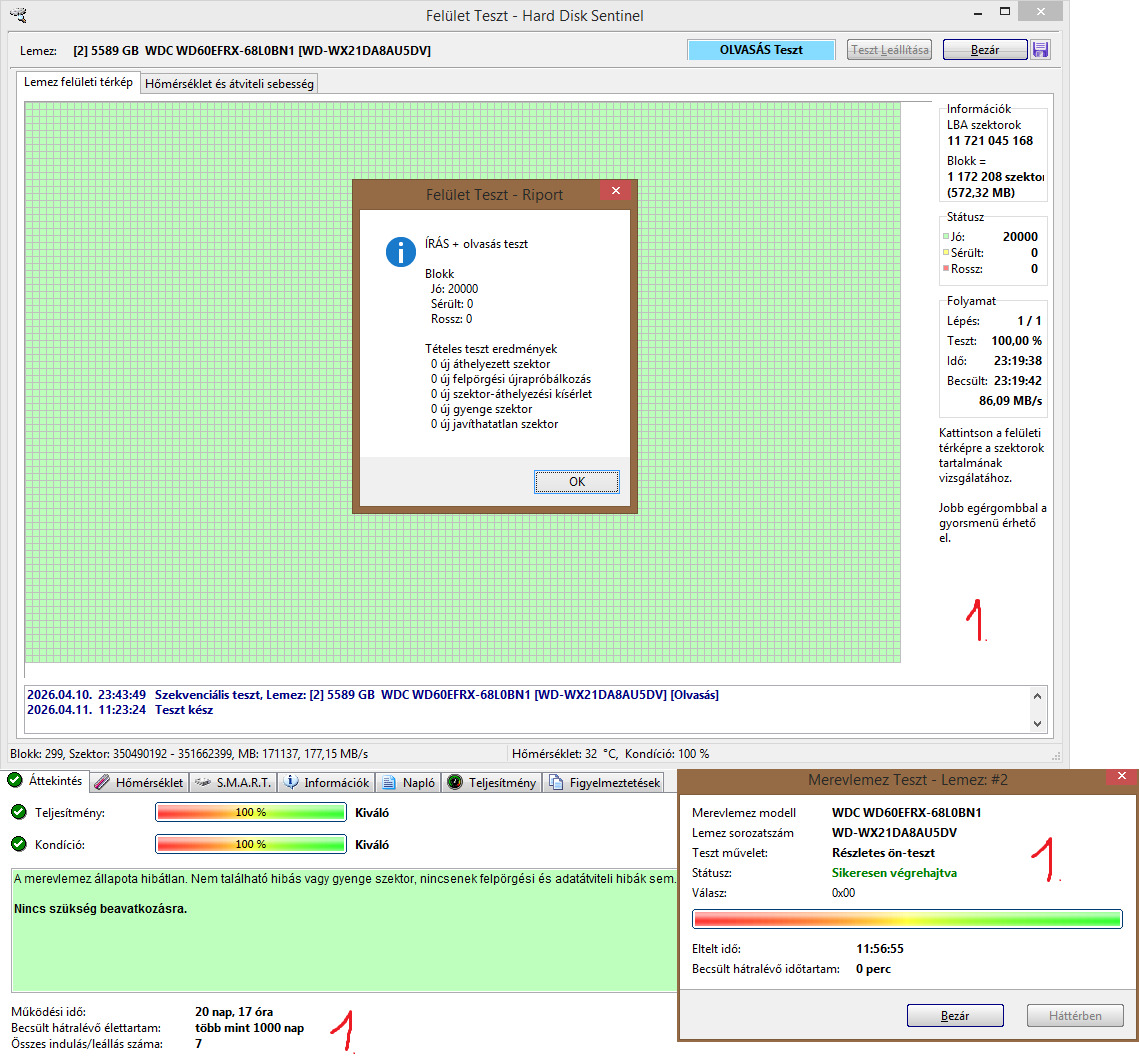Open the S.M.A.R.T. tab

(x=234, y=782)
